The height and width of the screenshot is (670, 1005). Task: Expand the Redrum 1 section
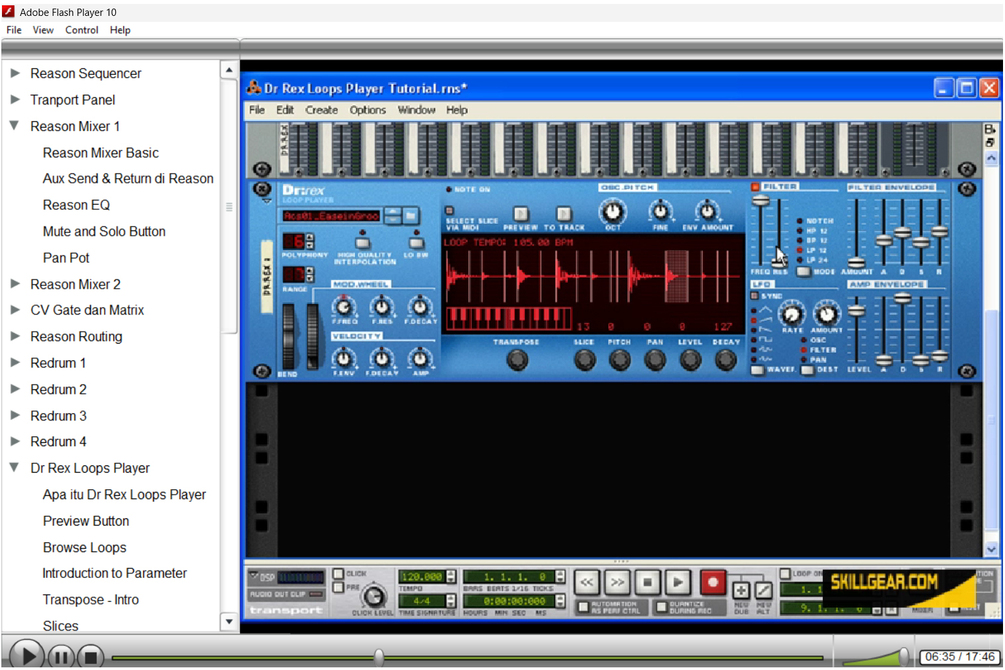15,362
